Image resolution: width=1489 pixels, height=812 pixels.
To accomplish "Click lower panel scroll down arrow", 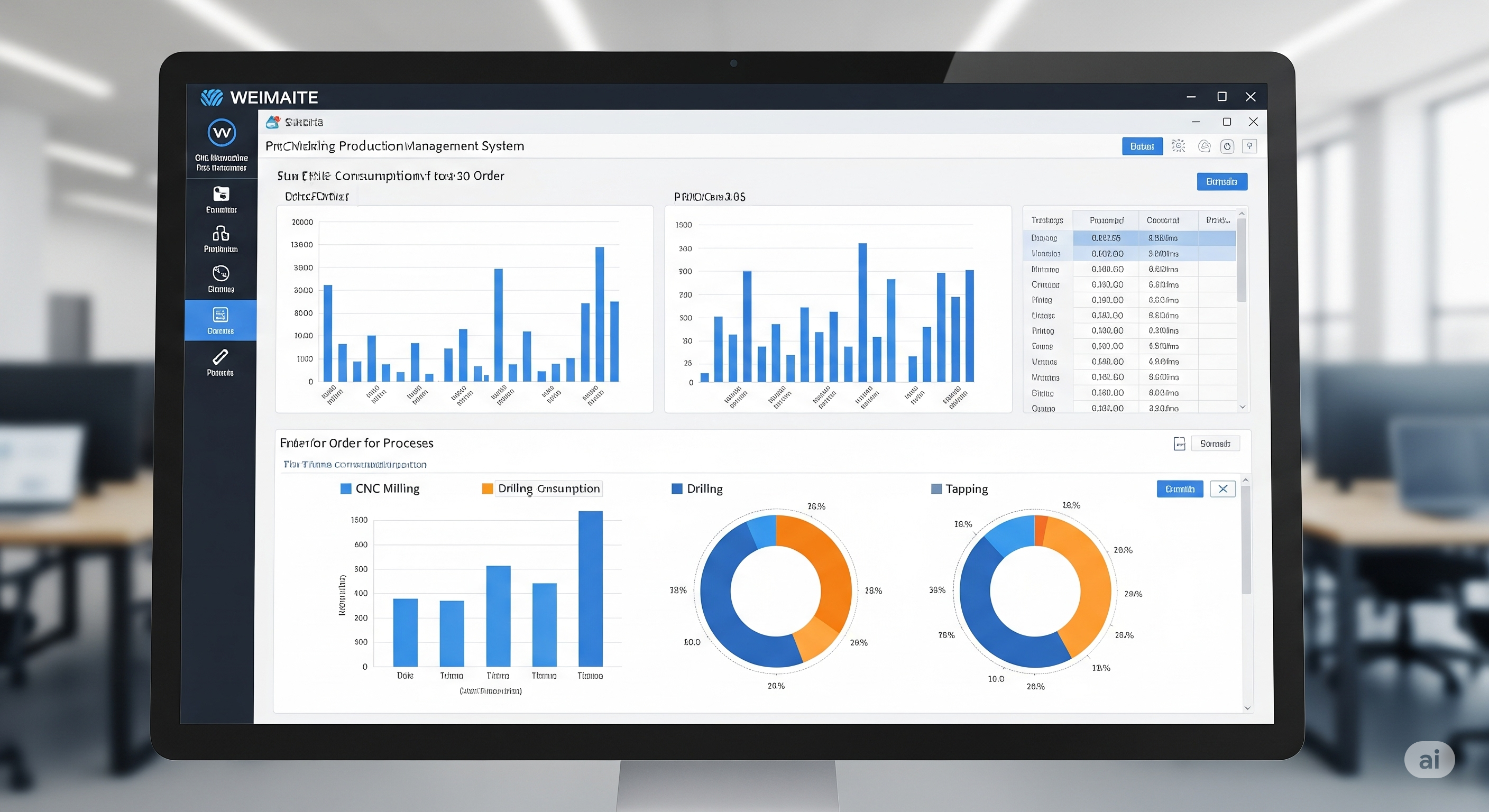I will click(x=1247, y=707).
